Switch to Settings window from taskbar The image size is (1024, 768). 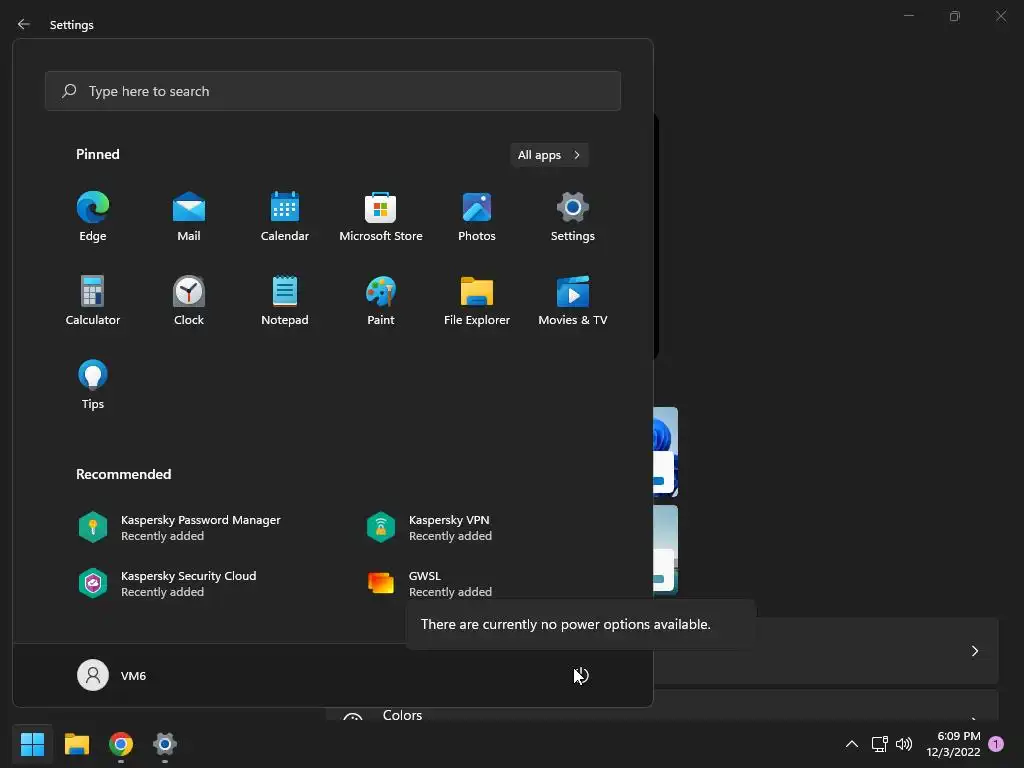pyautogui.click(x=165, y=744)
